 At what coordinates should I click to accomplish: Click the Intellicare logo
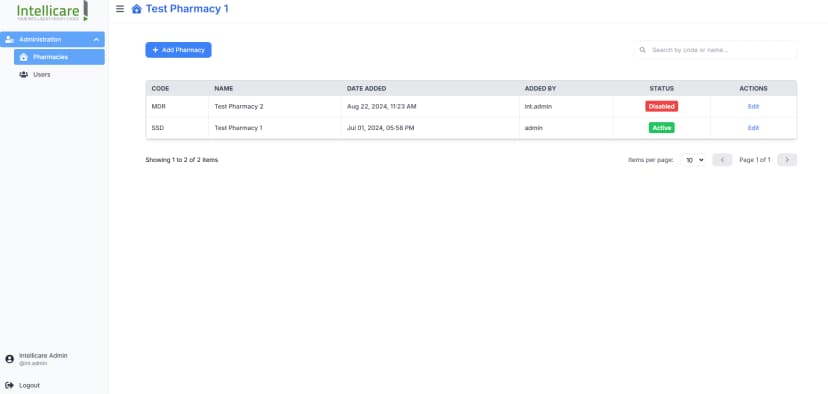point(52,11)
